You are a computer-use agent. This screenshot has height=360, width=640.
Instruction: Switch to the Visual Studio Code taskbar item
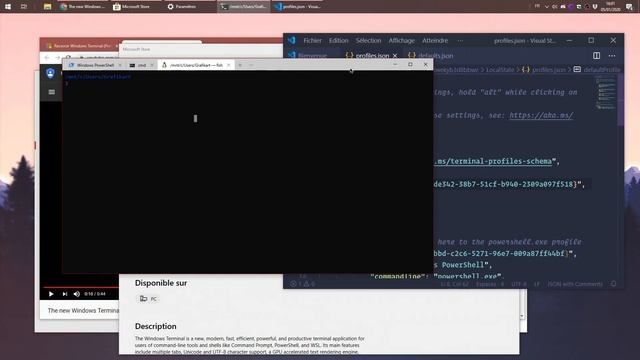tap(297, 7)
